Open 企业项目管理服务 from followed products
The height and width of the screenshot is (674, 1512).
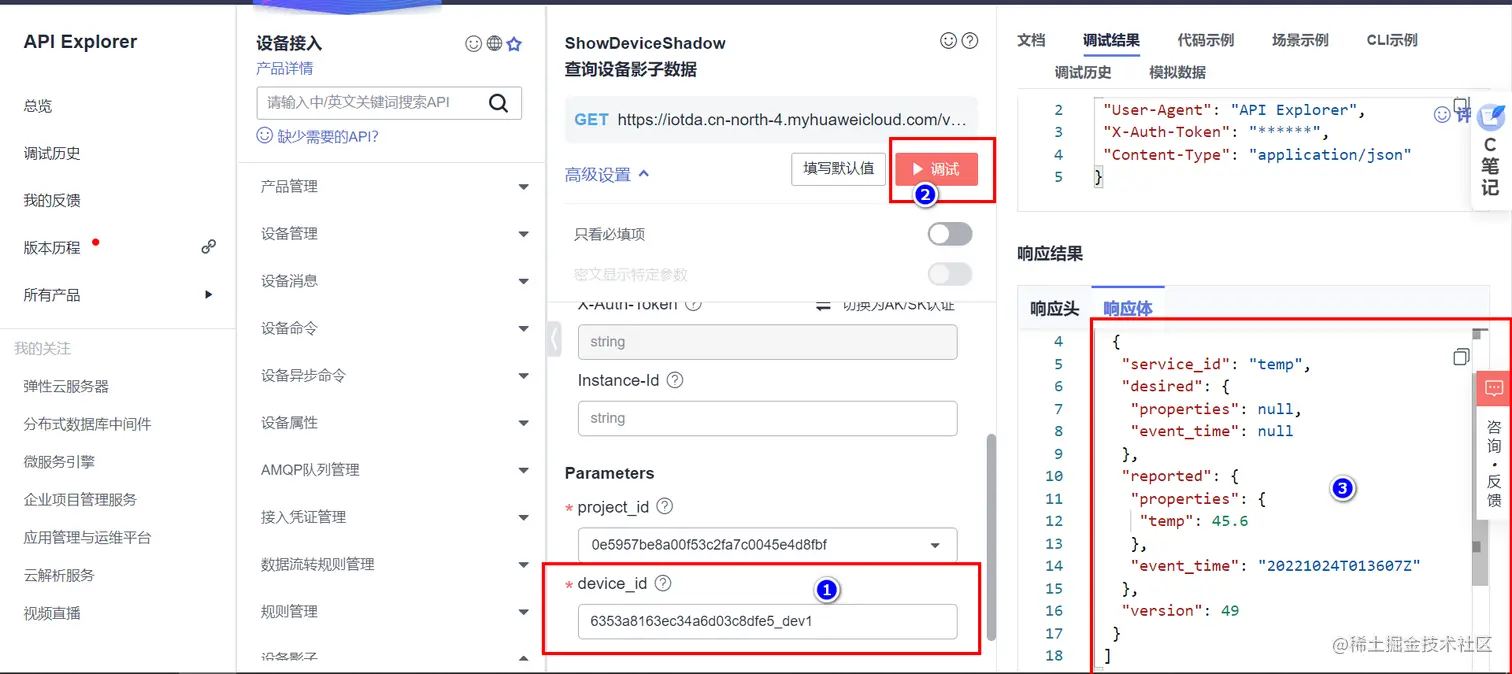click(x=80, y=499)
